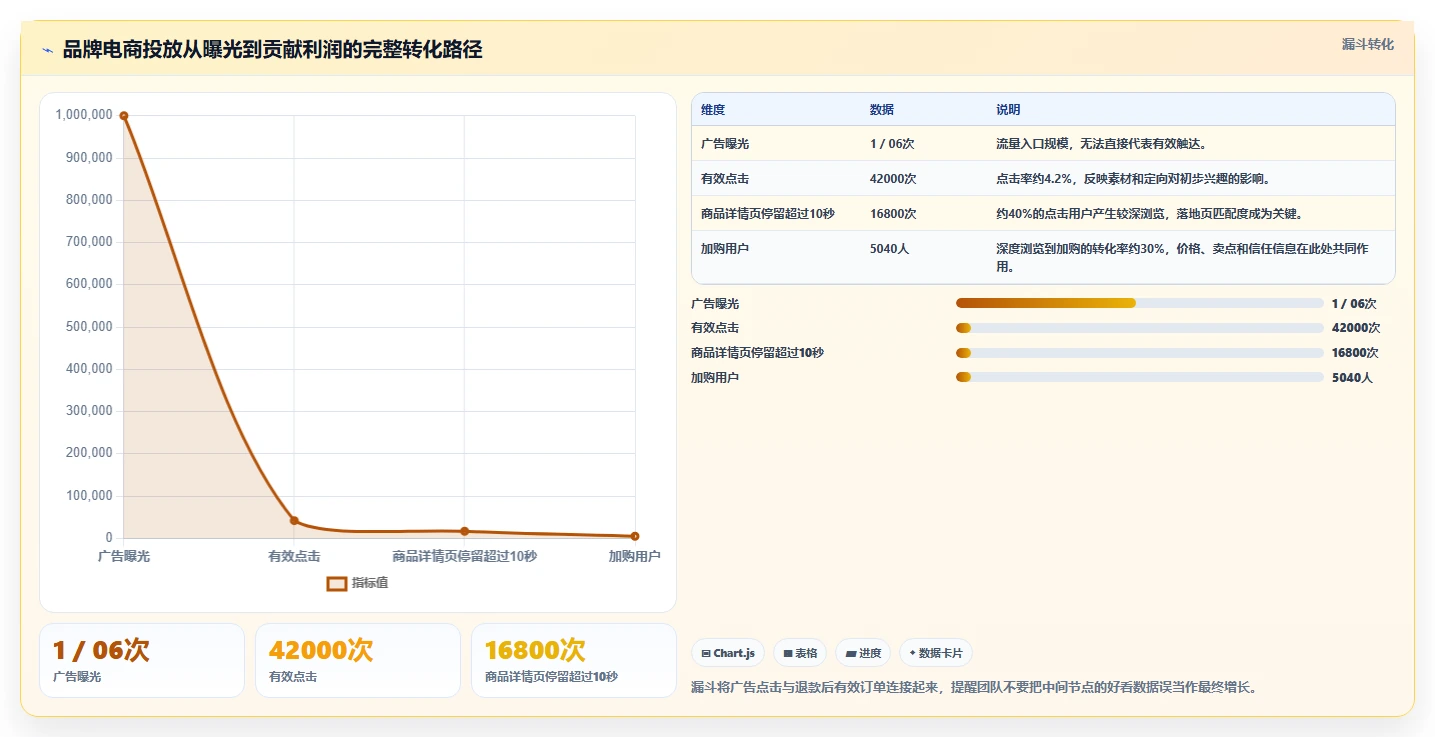Toggle the 指标值 legend swatch
The height and width of the screenshot is (737, 1435).
(x=337, y=583)
